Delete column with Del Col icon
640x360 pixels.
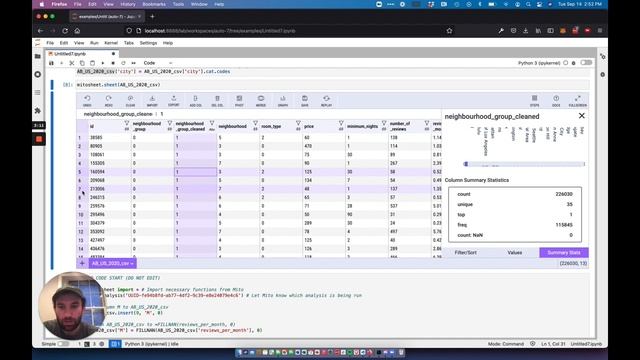217,100
